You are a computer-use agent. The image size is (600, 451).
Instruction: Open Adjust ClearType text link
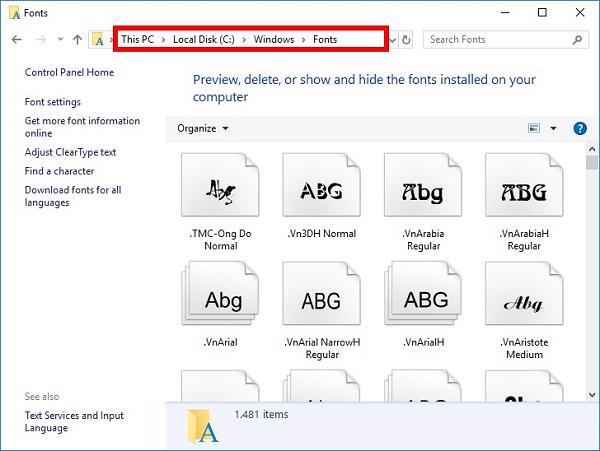[x=70, y=152]
